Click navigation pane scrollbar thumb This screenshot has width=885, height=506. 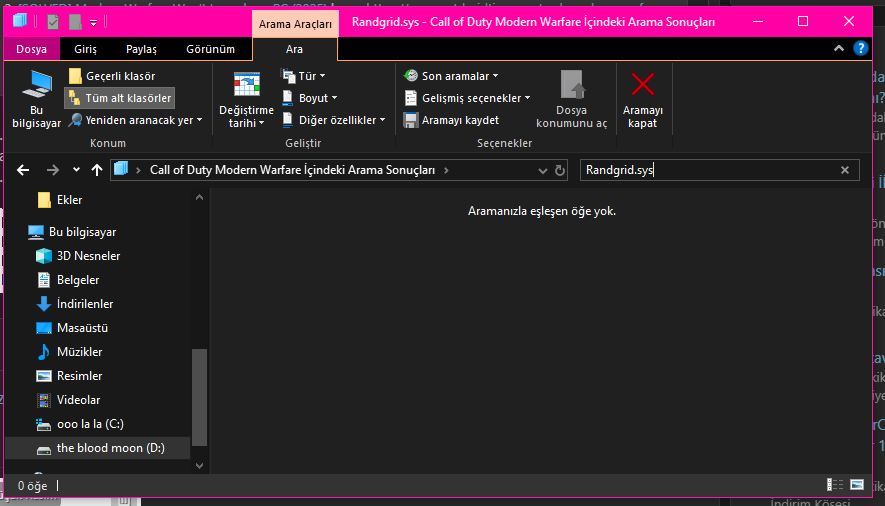coord(199,397)
